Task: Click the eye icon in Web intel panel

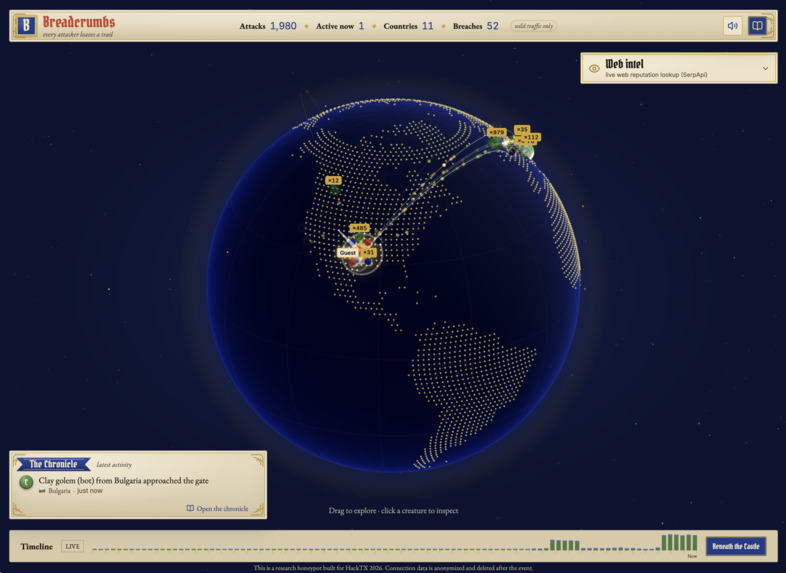Action: (594, 69)
